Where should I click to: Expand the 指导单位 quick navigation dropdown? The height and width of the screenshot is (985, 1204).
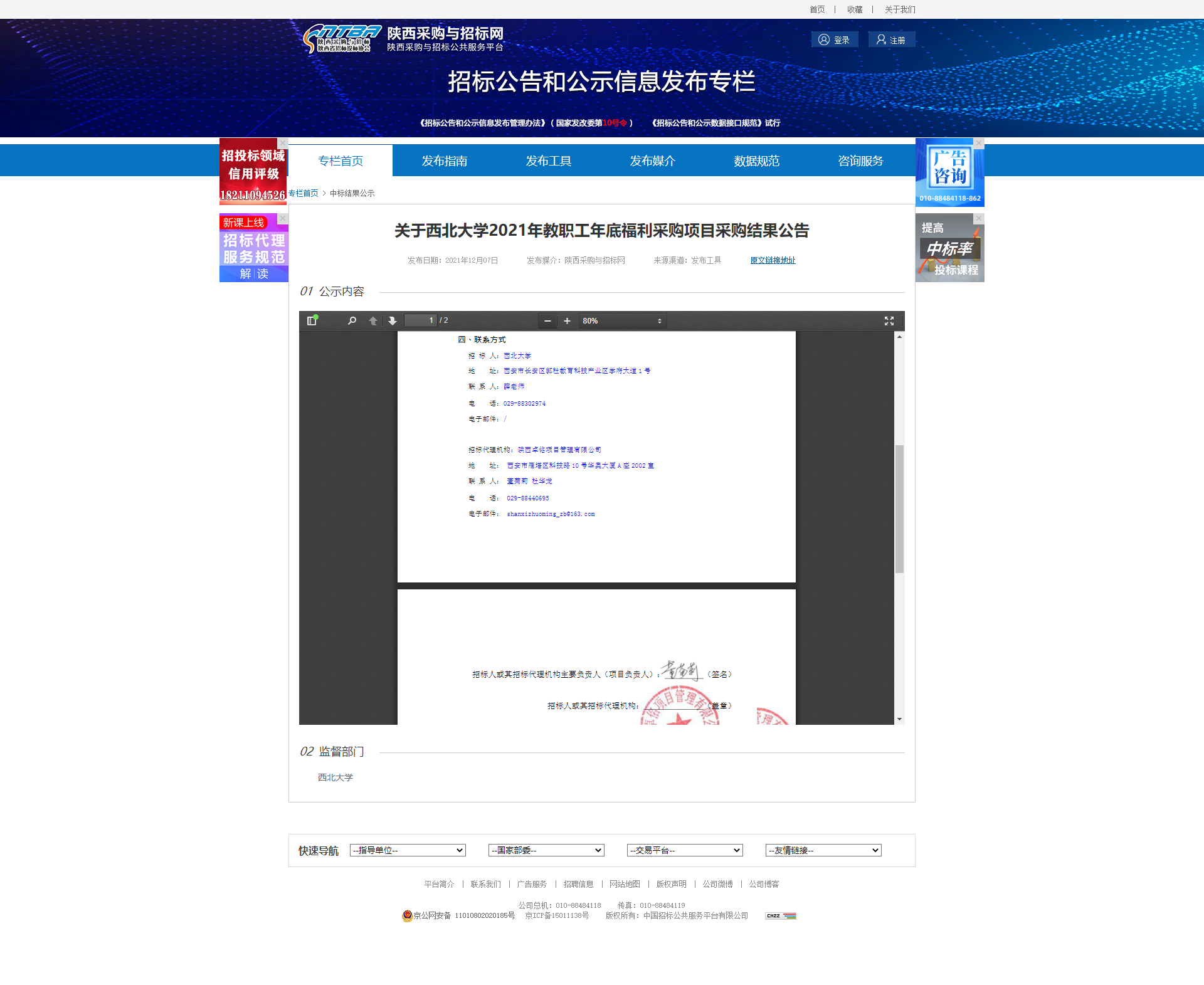408,850
